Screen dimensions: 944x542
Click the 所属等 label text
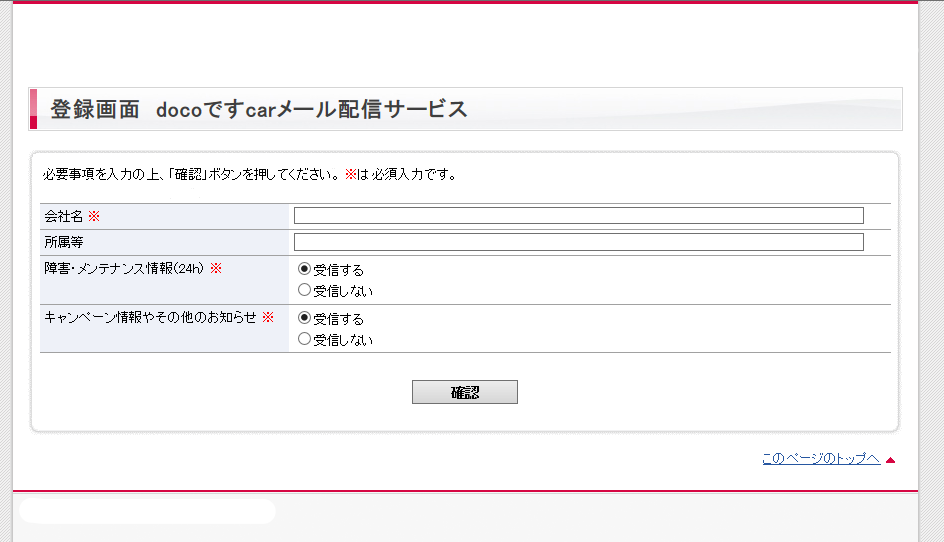pyautogui.click(x=64, y=242)
